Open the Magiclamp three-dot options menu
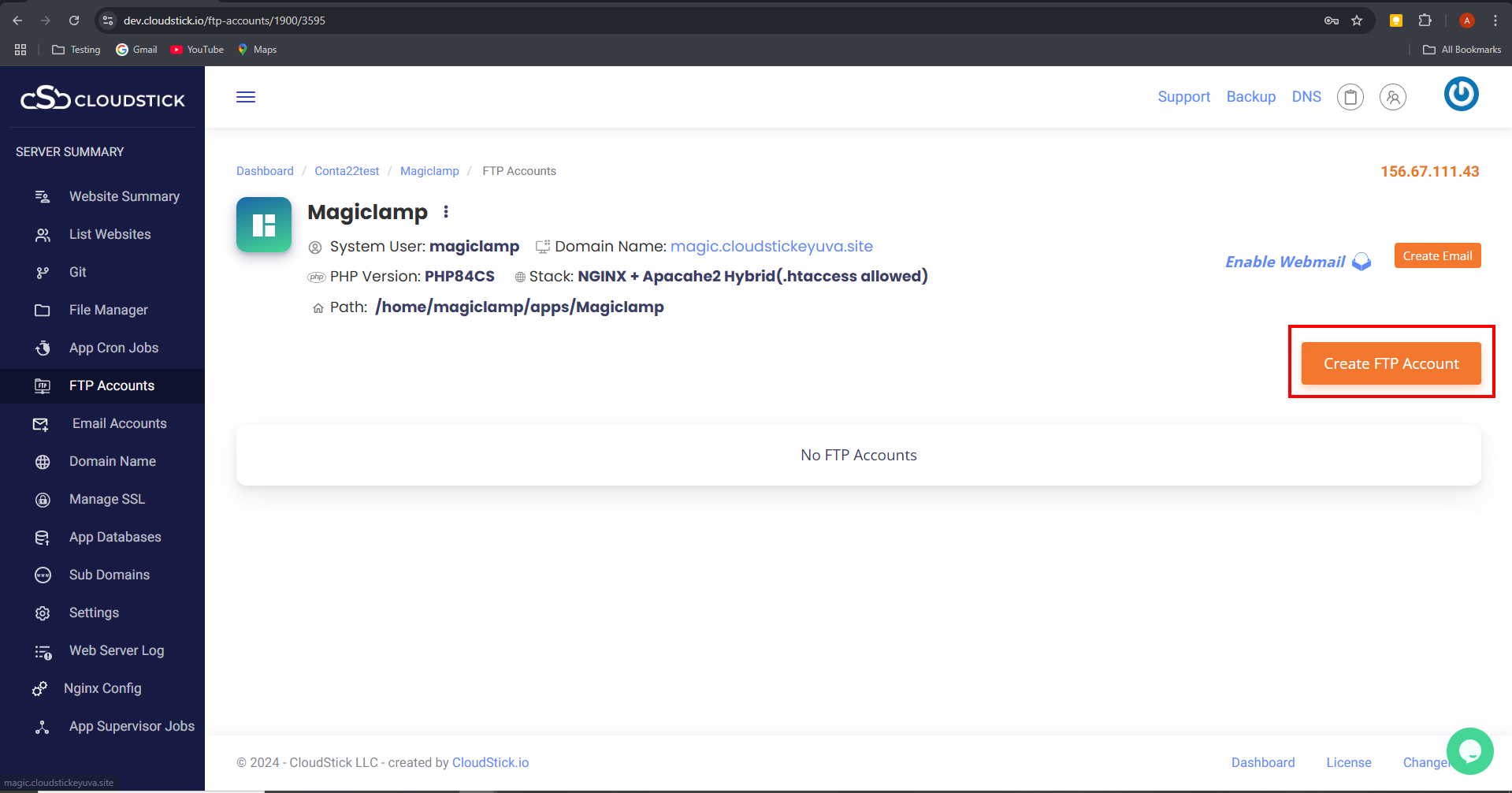The image size is (1512, 793). tap(446, 212)
